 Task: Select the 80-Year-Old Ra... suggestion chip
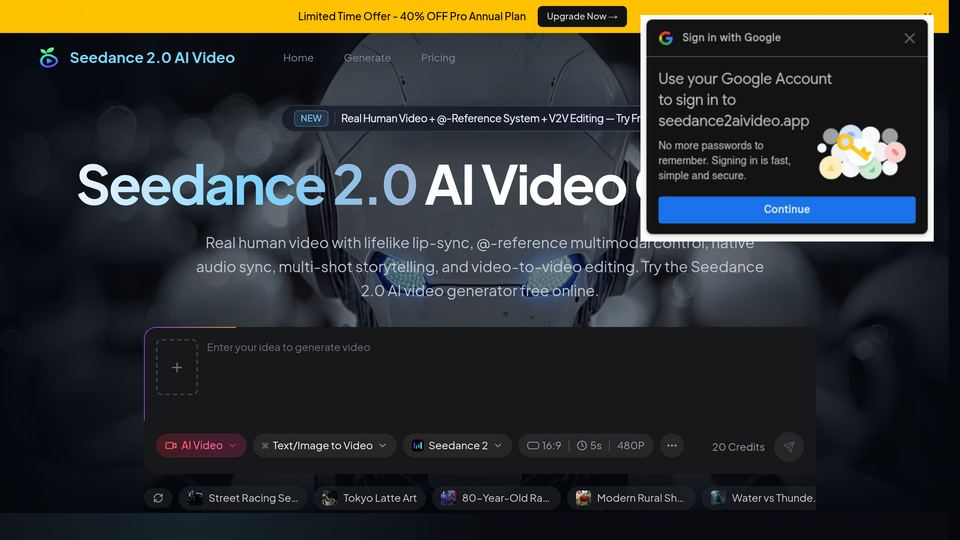(497, 498)
